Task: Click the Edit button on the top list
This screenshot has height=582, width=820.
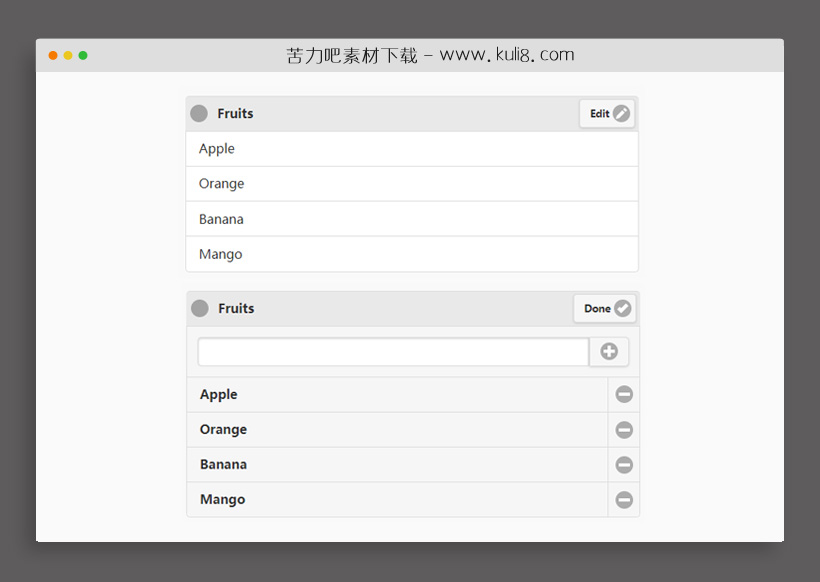Action: (x=607, y=113)
